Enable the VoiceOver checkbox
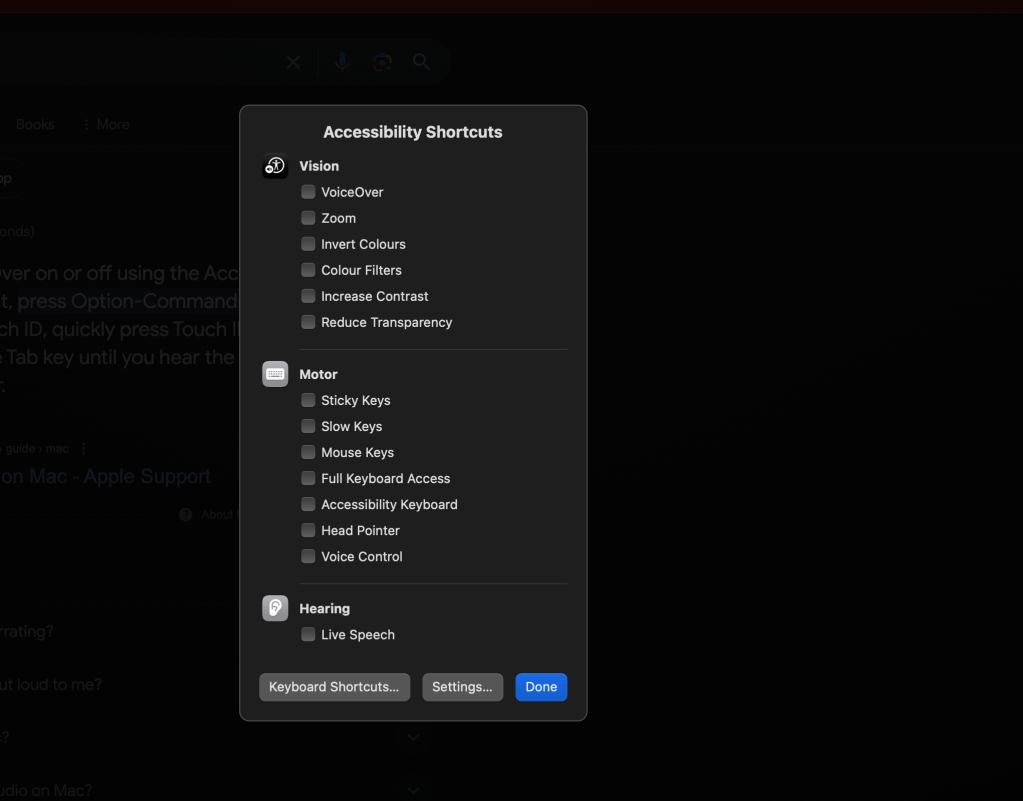The image size is (1023, 801). pos(308,192)
